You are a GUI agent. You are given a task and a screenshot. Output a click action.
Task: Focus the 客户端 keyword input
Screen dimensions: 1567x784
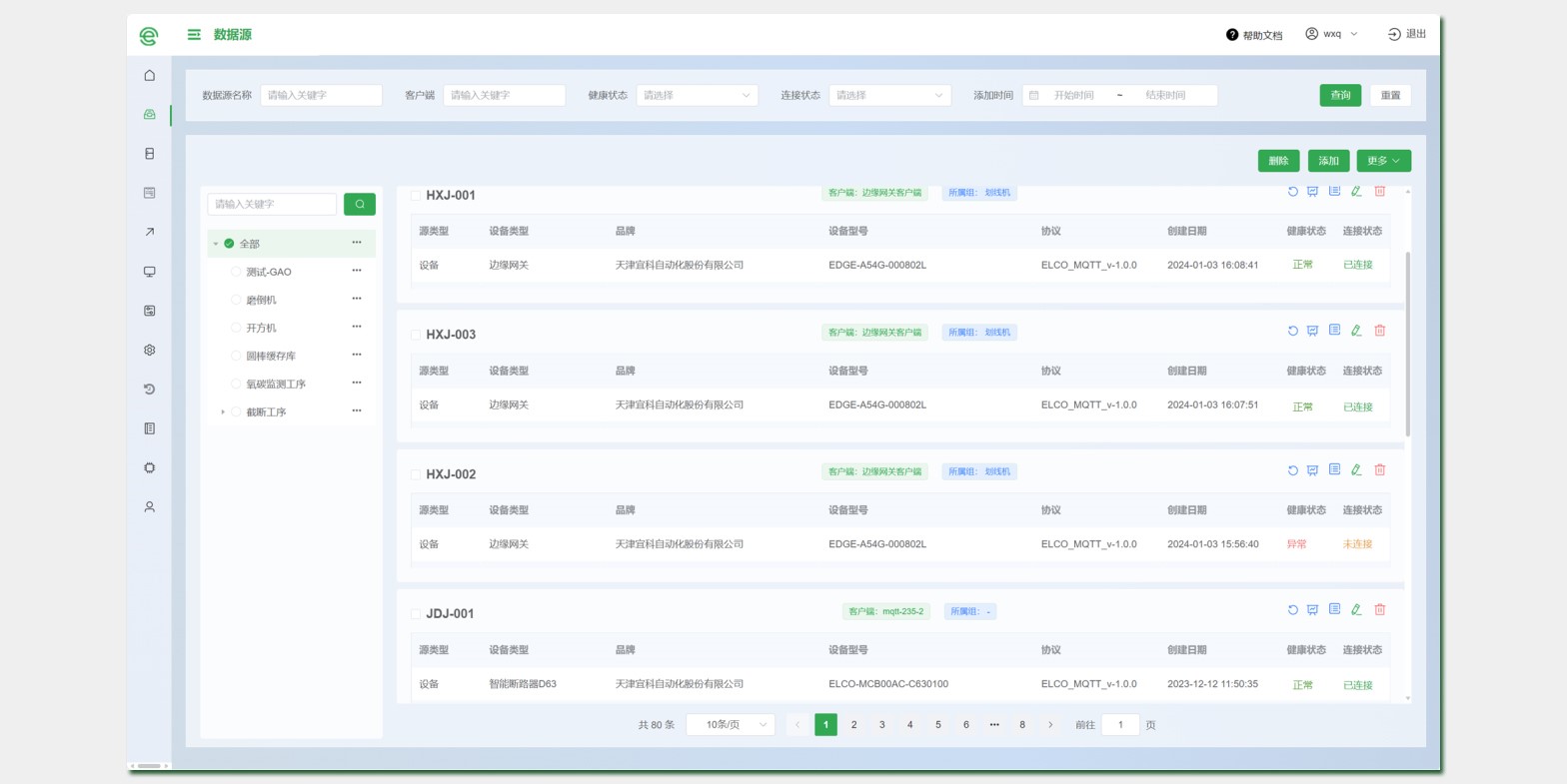click(x=504, y=95)
